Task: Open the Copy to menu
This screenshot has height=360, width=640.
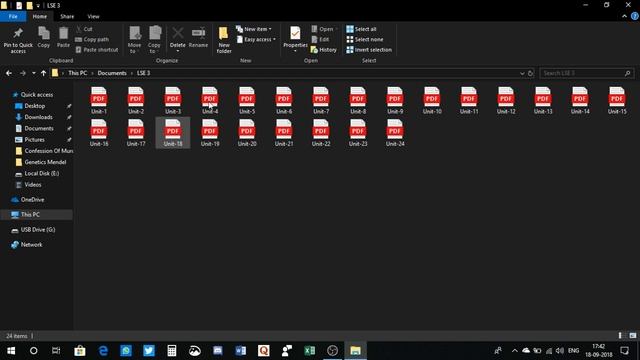Action: click(x=154, y=40)
